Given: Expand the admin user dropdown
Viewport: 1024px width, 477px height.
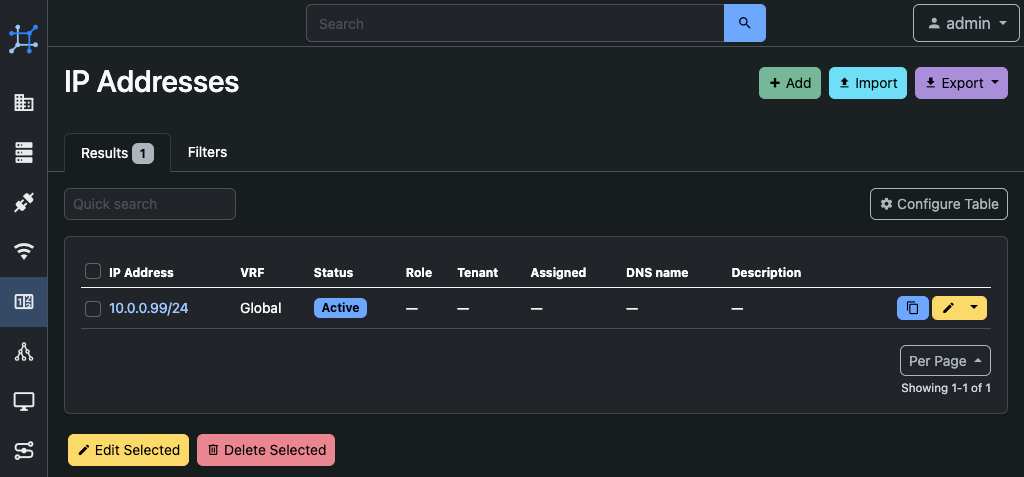Looking at the screenshot, I should click(966, 24).
